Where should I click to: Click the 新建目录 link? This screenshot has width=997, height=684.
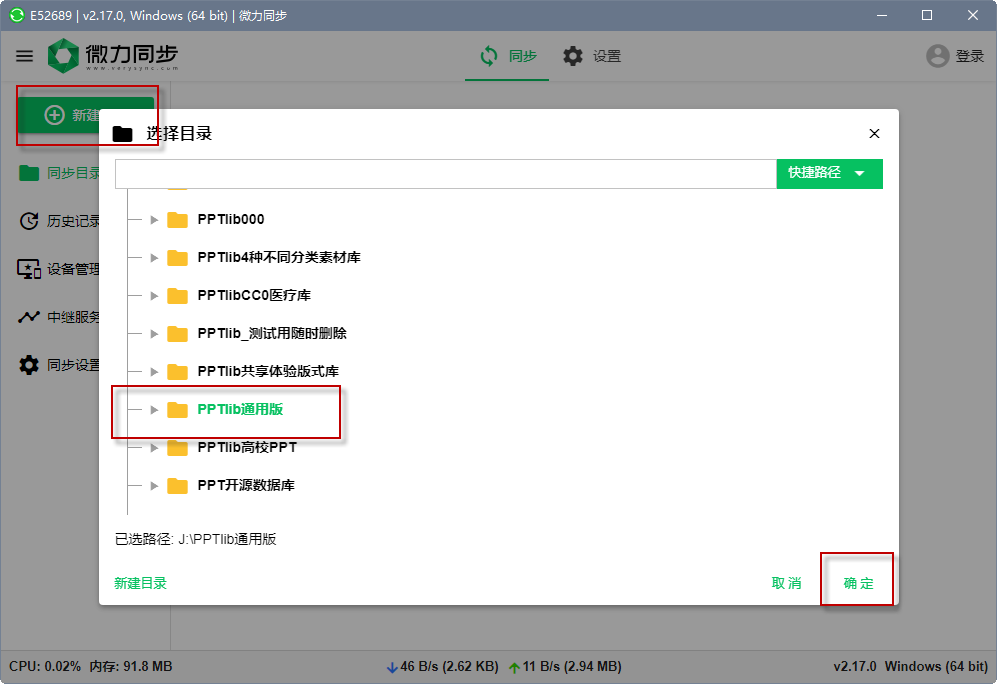click(141, 583)
